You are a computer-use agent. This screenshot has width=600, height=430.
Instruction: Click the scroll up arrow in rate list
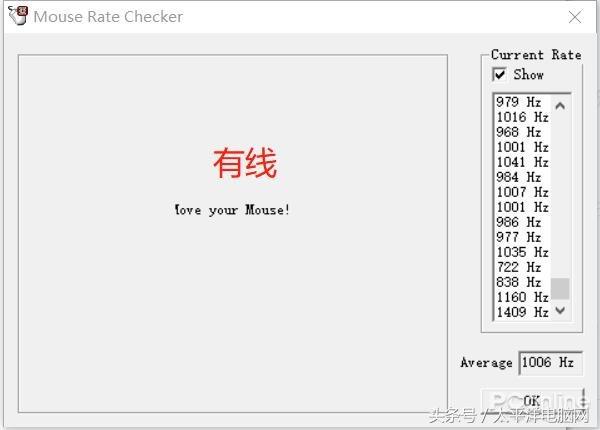click(560, 106)
